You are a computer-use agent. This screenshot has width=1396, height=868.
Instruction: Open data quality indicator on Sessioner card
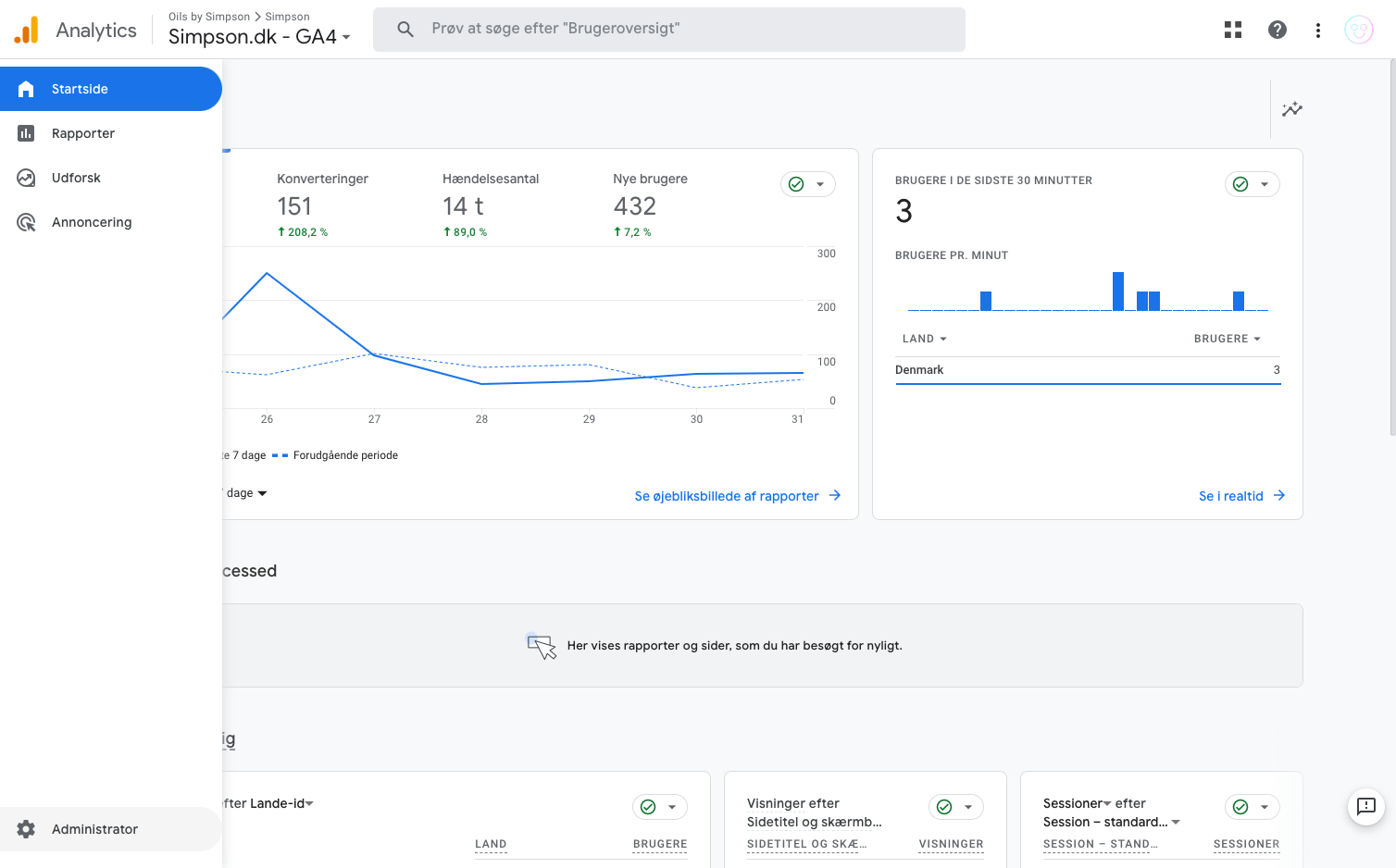(x=1253, y=807)
